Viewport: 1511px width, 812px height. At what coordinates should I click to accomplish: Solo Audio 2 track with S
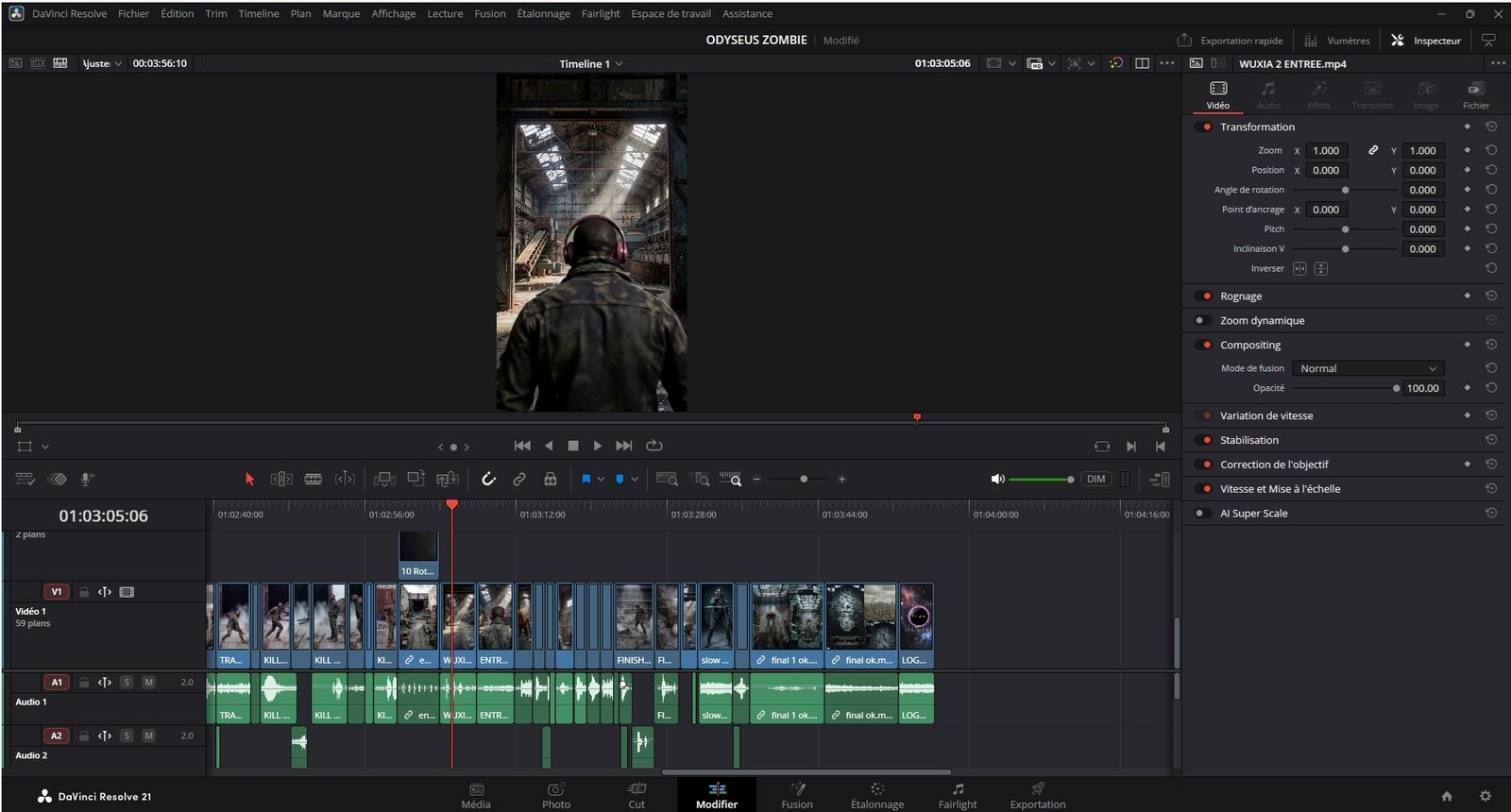(x=127, y=736)
